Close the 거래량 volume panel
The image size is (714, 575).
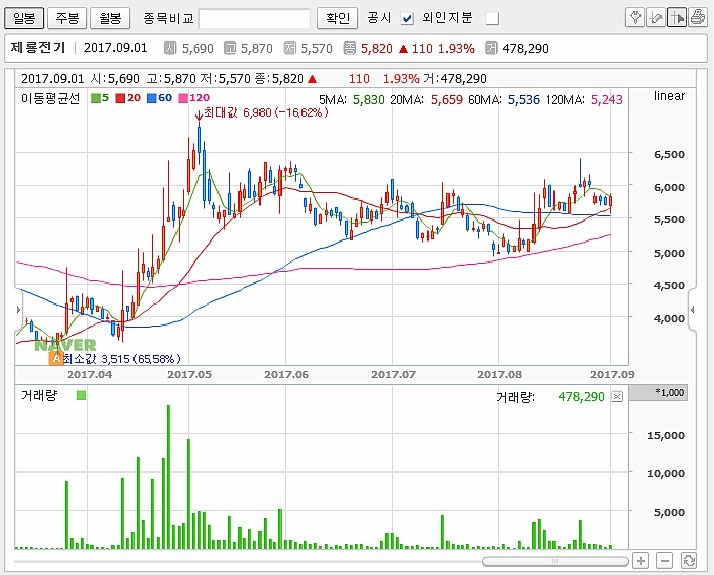click(x=617, y=397)
